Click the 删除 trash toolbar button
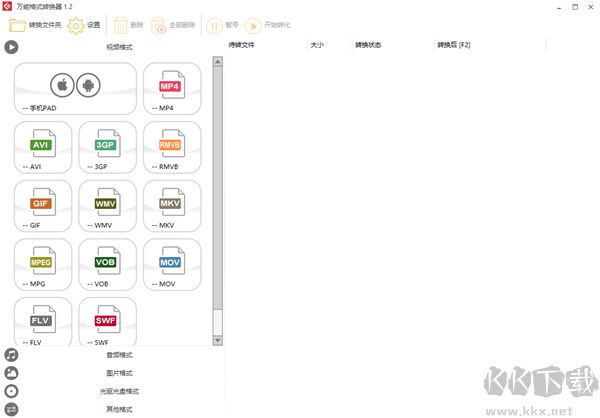 click(x=128, y=25)
